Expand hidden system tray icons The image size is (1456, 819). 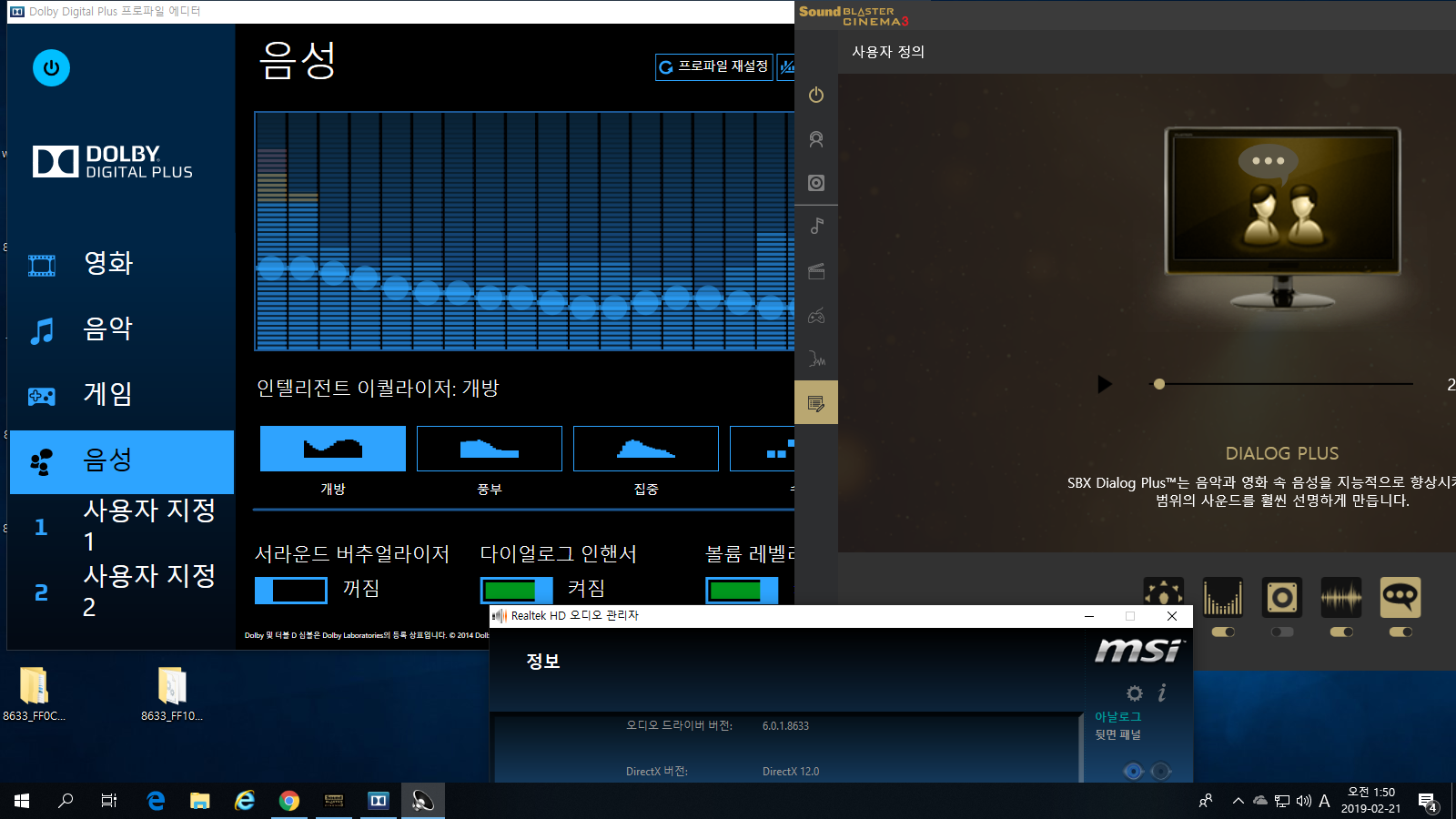click(1238, 801)
